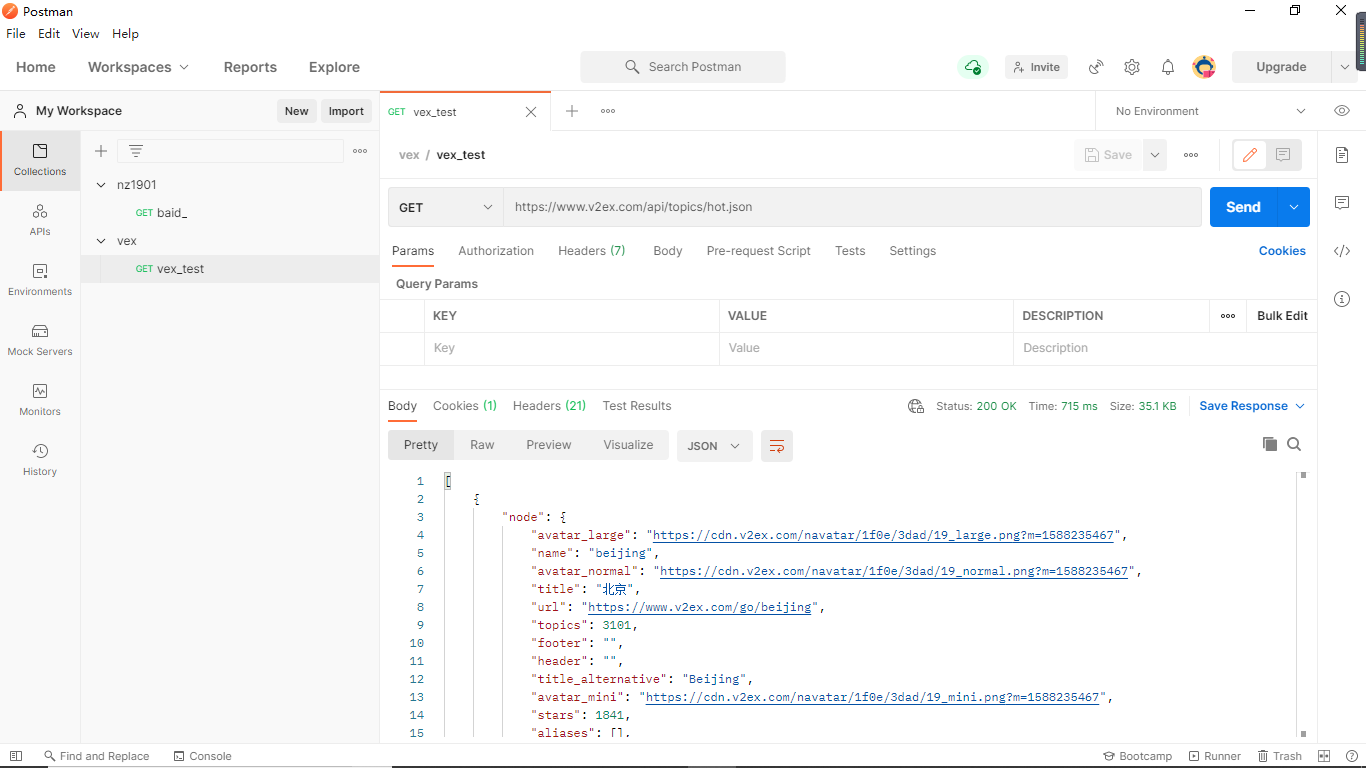Viewport: 1366px width, 768px height.
Task: Open the Collections sidebar panel
Action: click(x=40, y=160)
